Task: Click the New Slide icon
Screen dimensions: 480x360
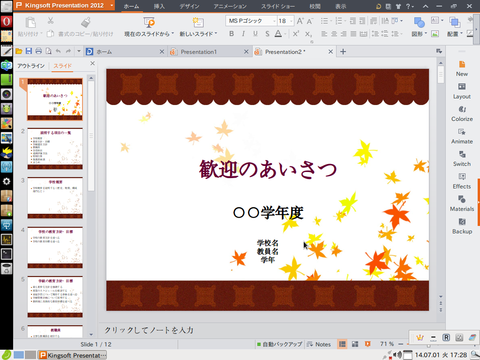Action: pyautogui.click(x=198, y=22)
